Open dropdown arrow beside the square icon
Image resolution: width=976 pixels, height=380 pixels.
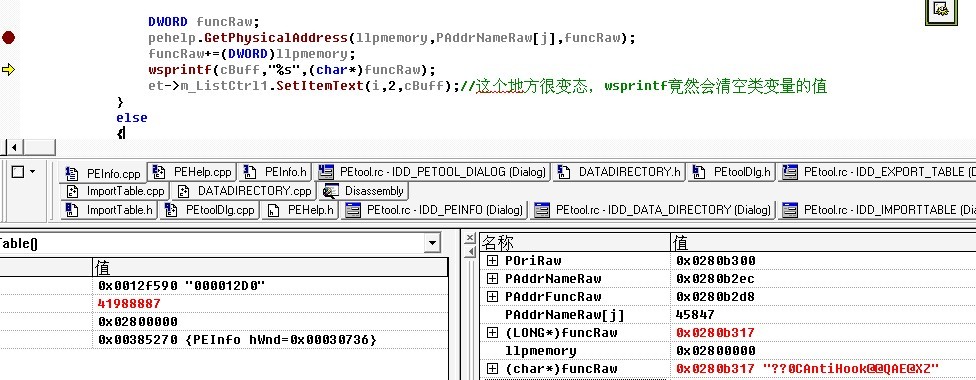[32, 171]
